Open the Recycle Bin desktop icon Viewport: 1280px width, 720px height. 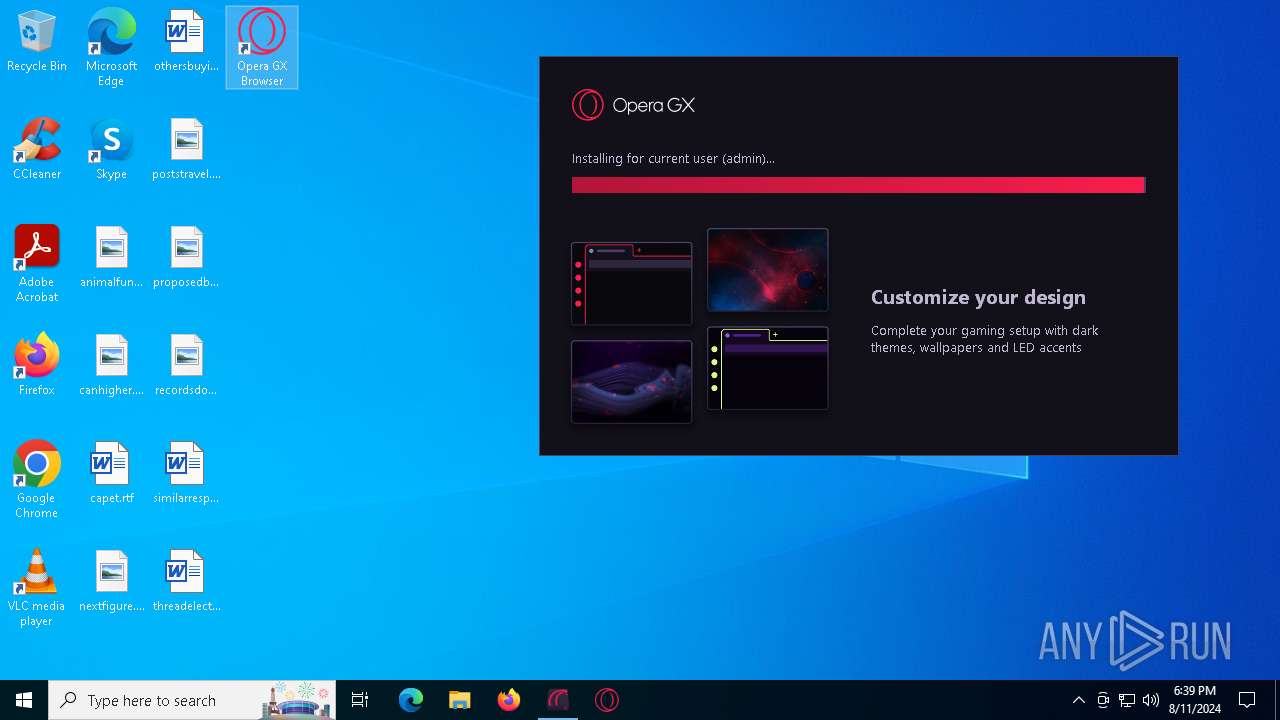pos(37,43)
